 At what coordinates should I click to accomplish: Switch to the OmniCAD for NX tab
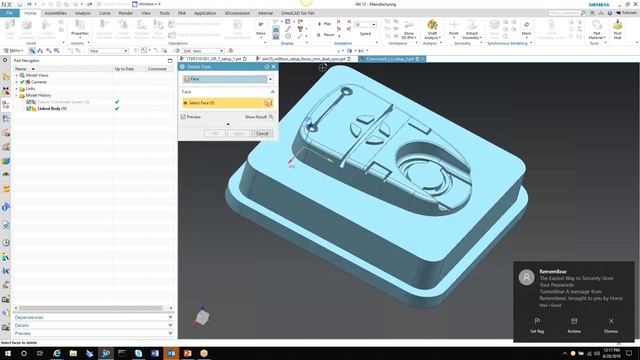coord(298,13)
